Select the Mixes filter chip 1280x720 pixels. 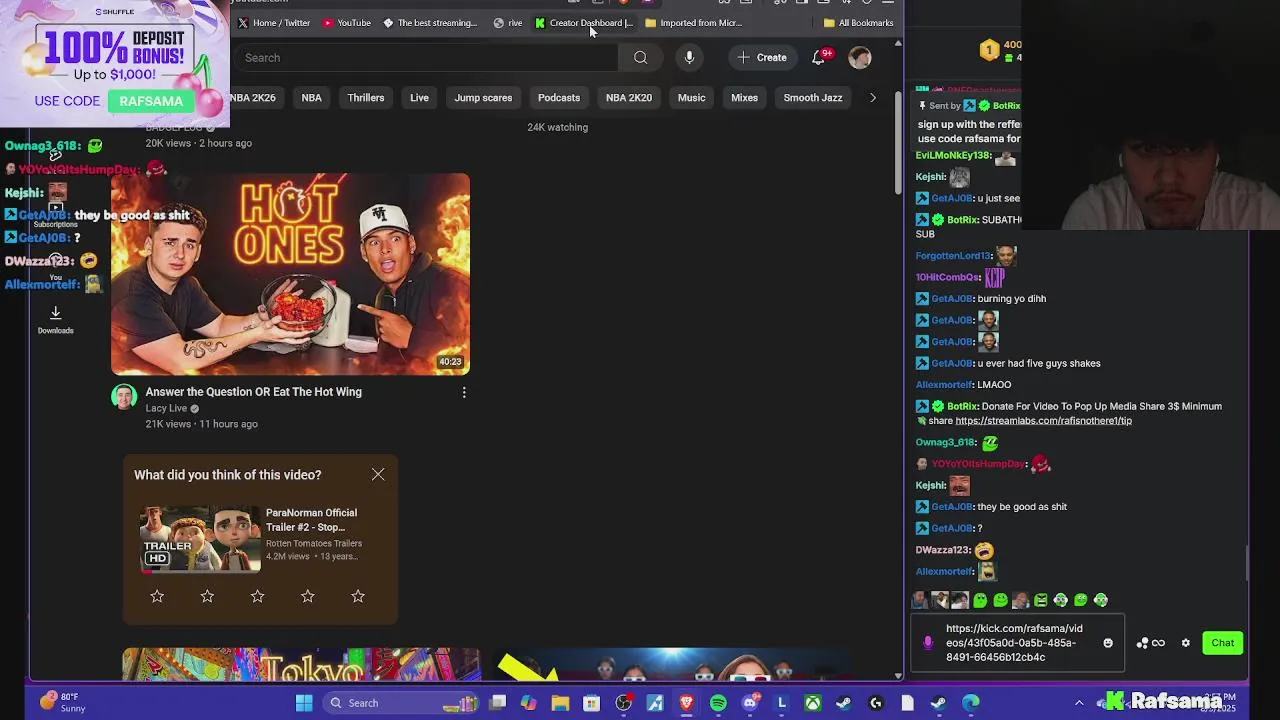point(744,98)
